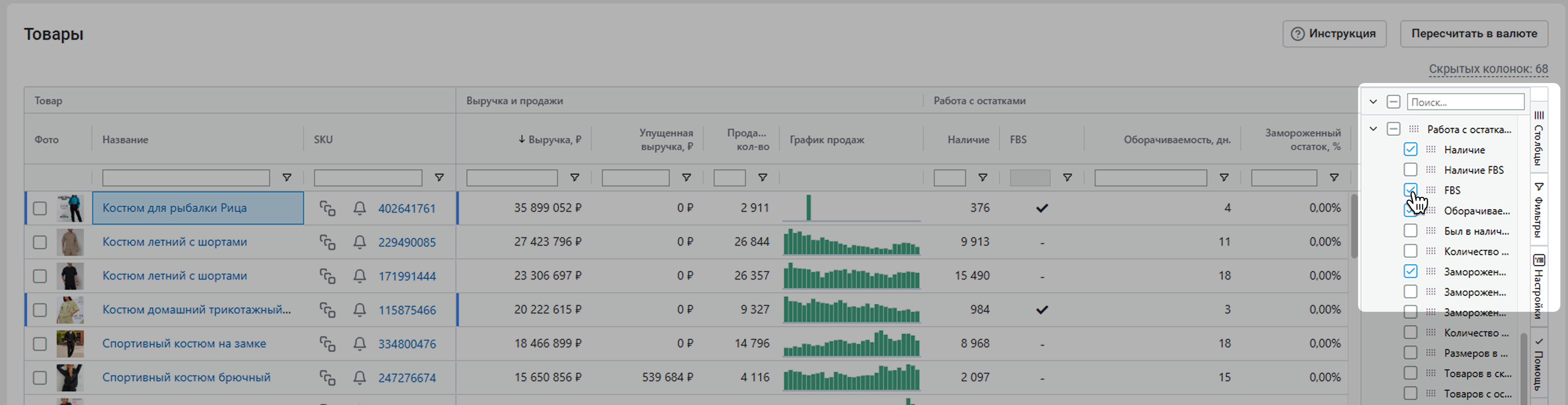Bell notification icon for SKU 247276674
This screenshot has height=405, width=1568.
(x=360, y=377)
